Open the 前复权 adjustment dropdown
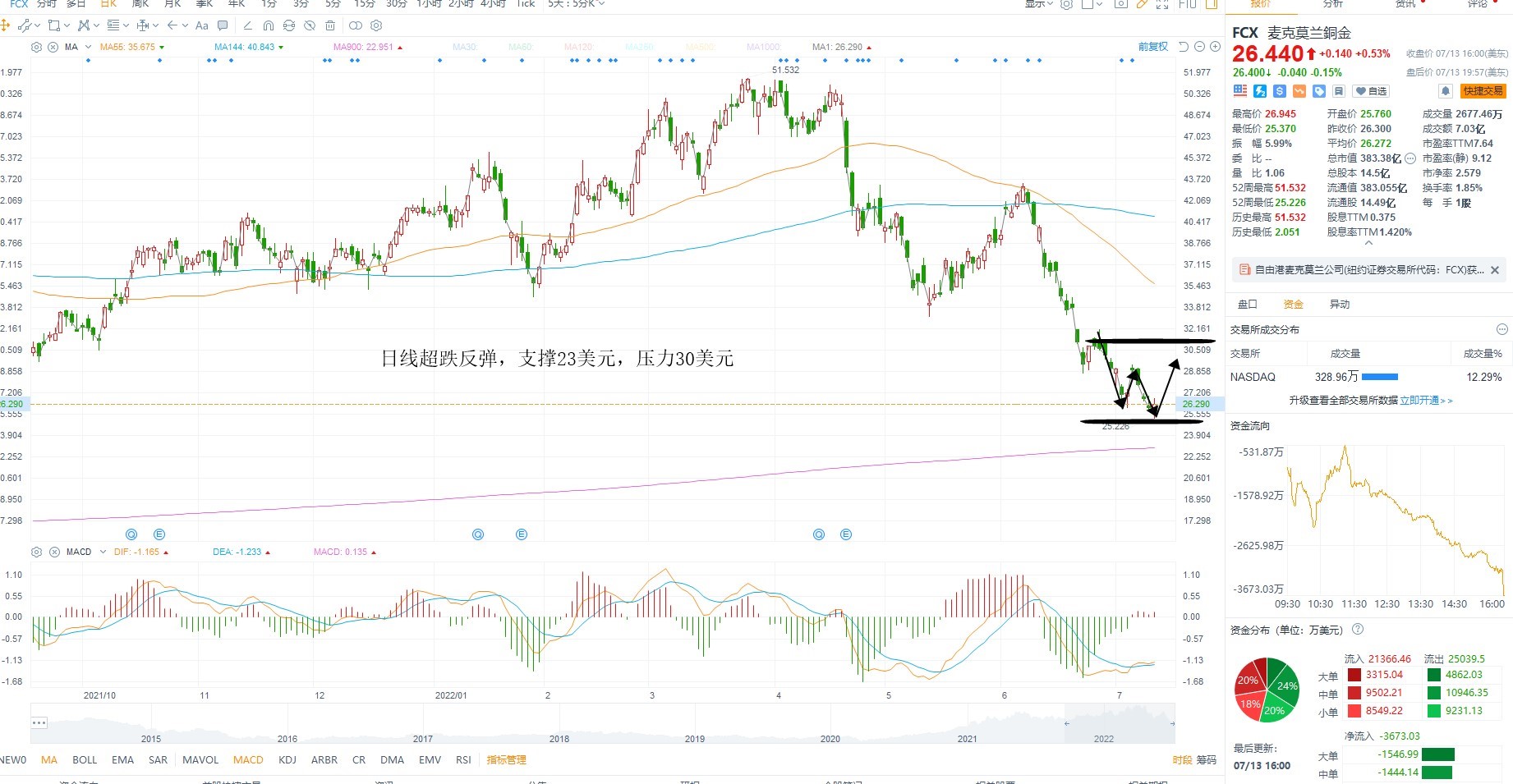This screenshot has height=784, width=1513. coord(1153,47)
